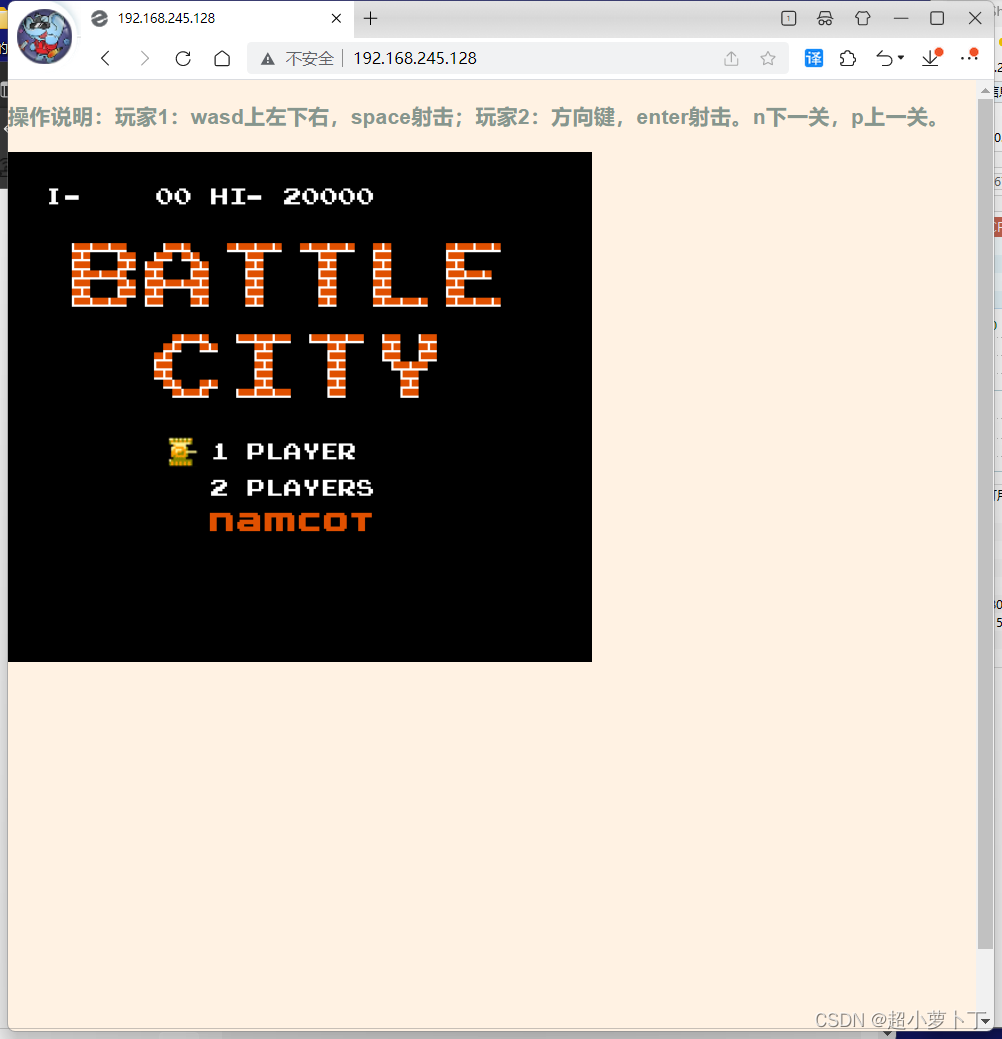This screenshot has width=1002, height=1039.
Task: Click the namcot logo in game
Action: coord(291,522)
